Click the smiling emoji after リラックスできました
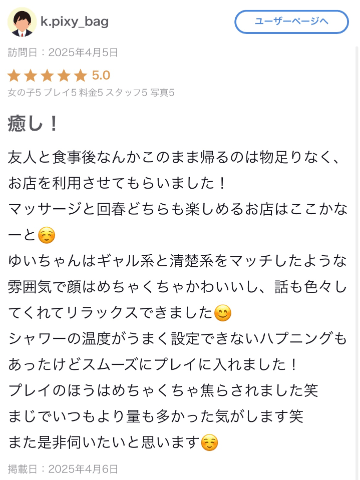 coord(222,313)
